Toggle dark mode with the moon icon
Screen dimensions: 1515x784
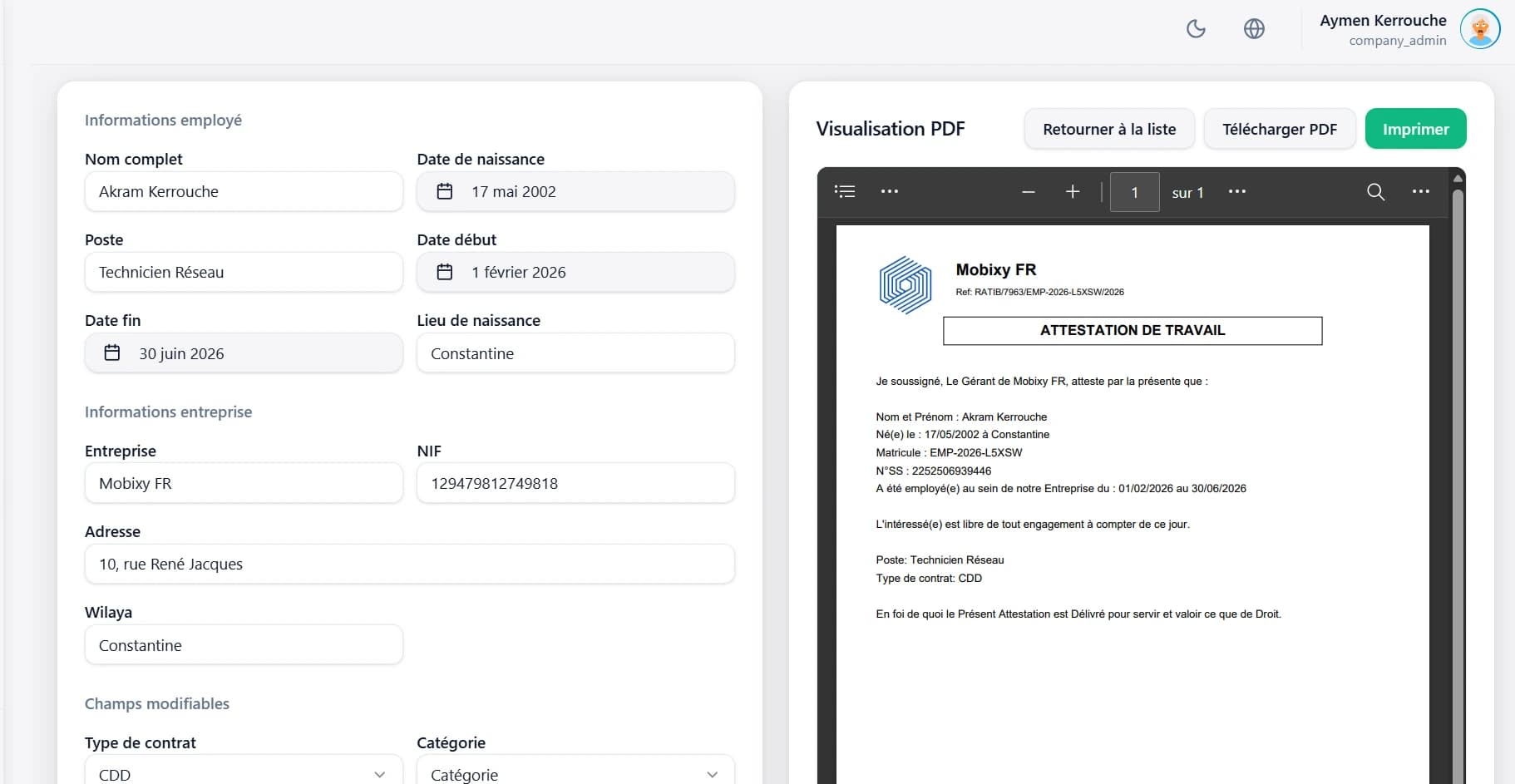[1196, 27]
